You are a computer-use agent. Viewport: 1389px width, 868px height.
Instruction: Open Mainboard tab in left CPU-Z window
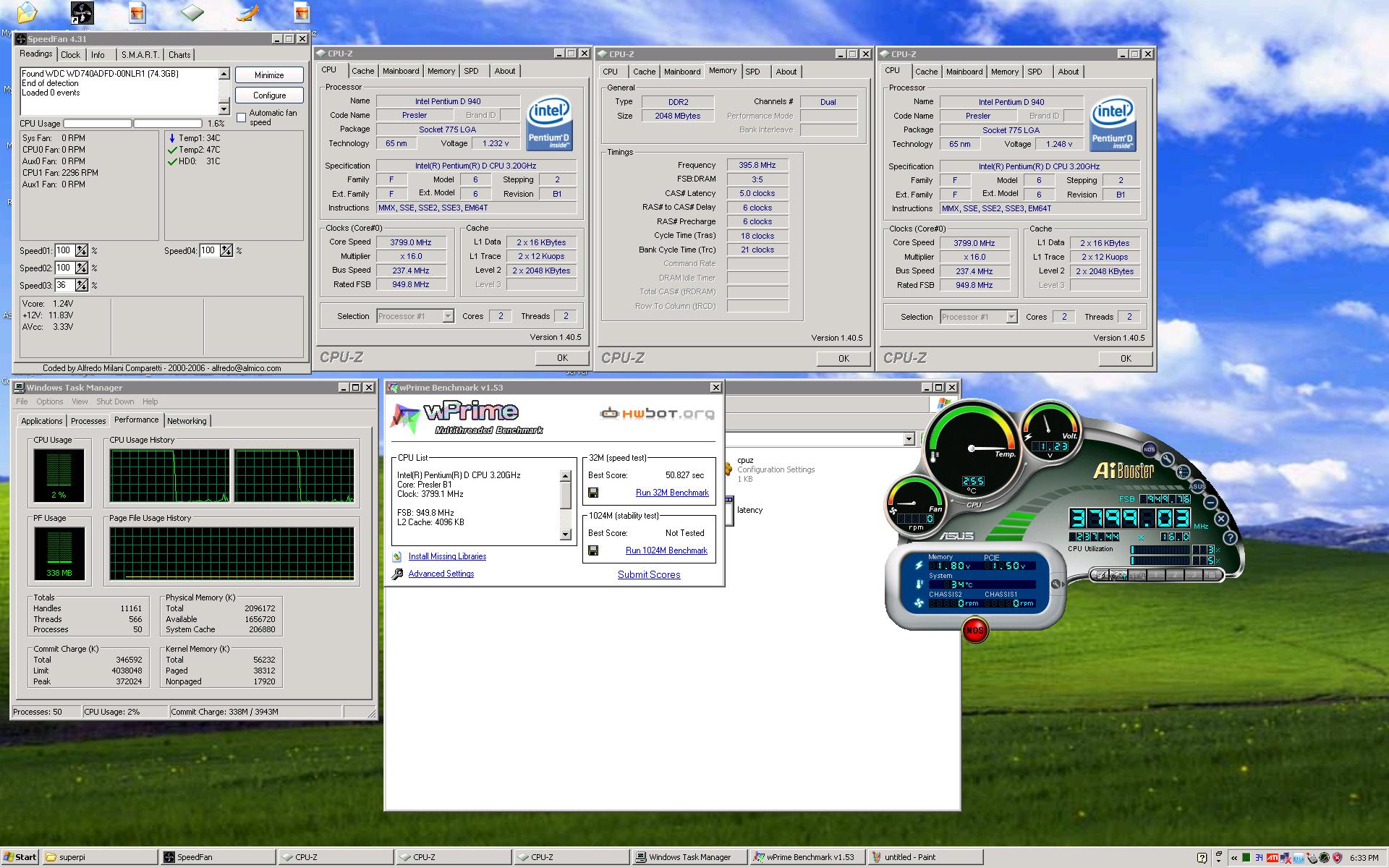click(401, 71)
